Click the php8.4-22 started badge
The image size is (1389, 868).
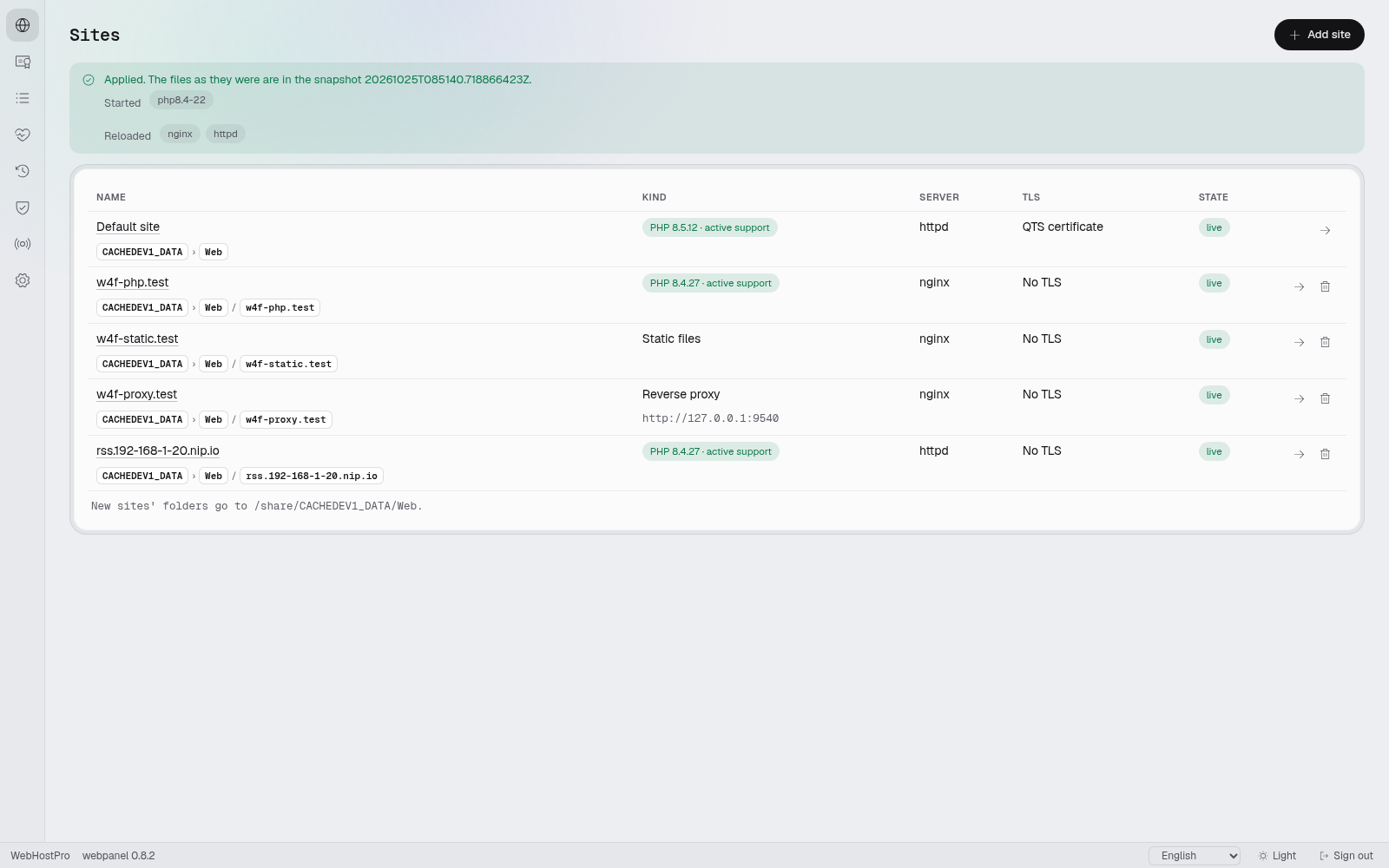[181, 100]
